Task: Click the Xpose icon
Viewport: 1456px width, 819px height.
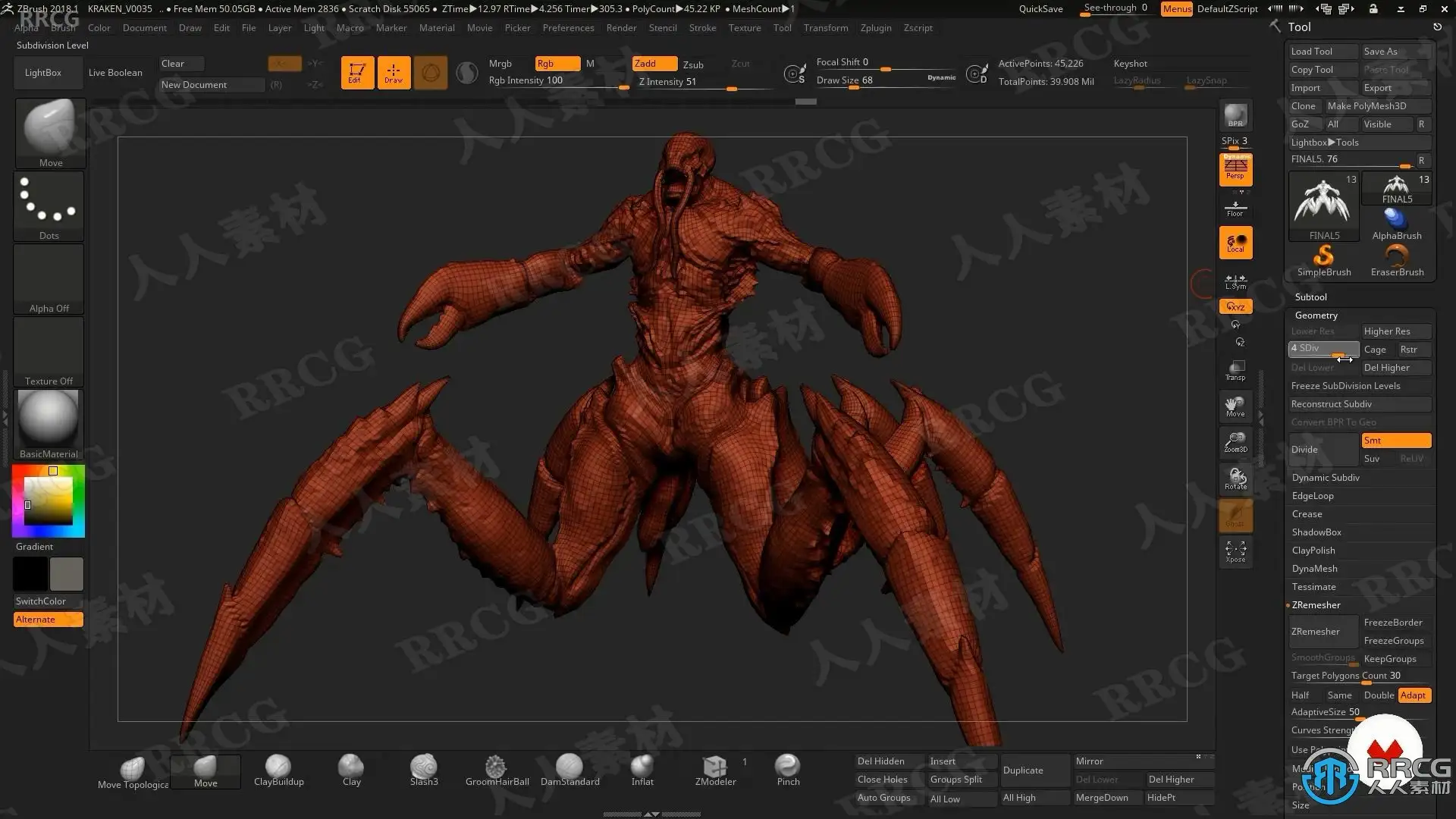Action: (1235, 551)
